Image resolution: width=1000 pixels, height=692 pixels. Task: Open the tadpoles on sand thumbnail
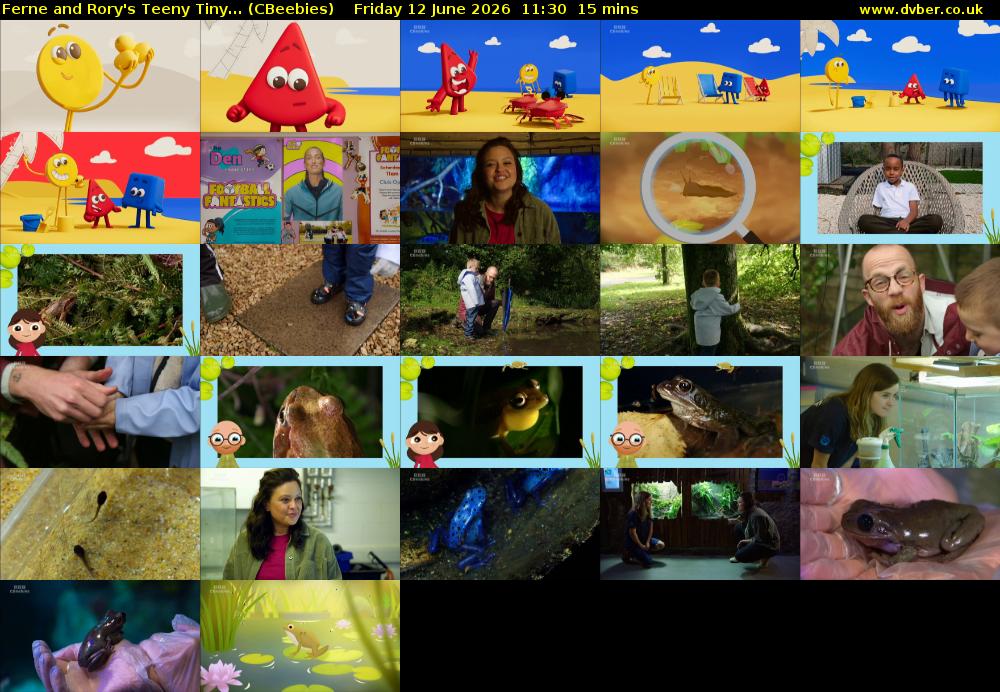(100, 524)
